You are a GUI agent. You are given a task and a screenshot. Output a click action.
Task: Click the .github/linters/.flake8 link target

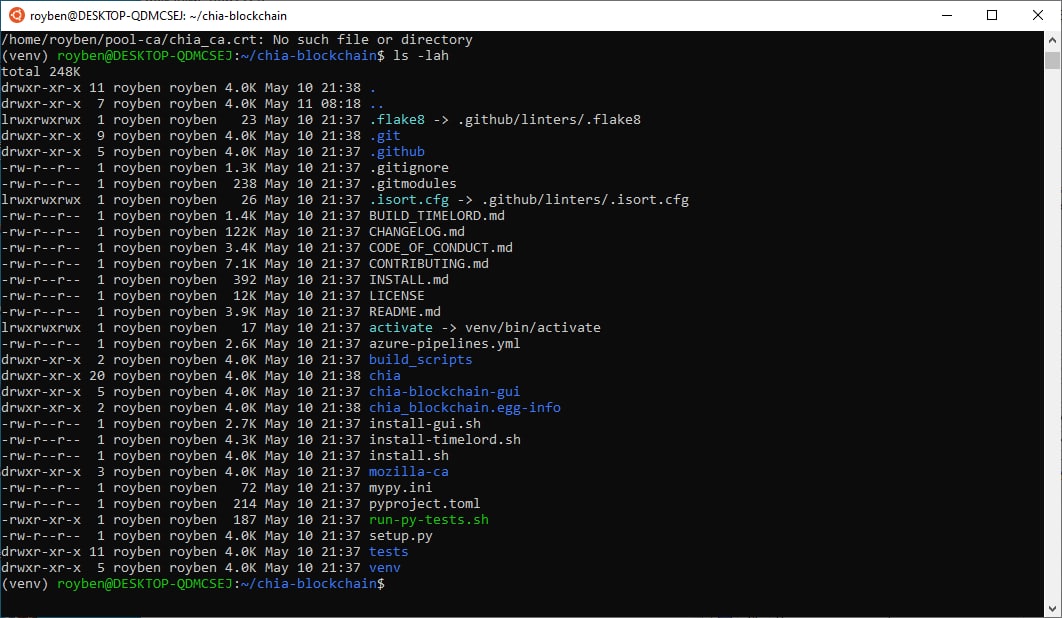point(549,119)
